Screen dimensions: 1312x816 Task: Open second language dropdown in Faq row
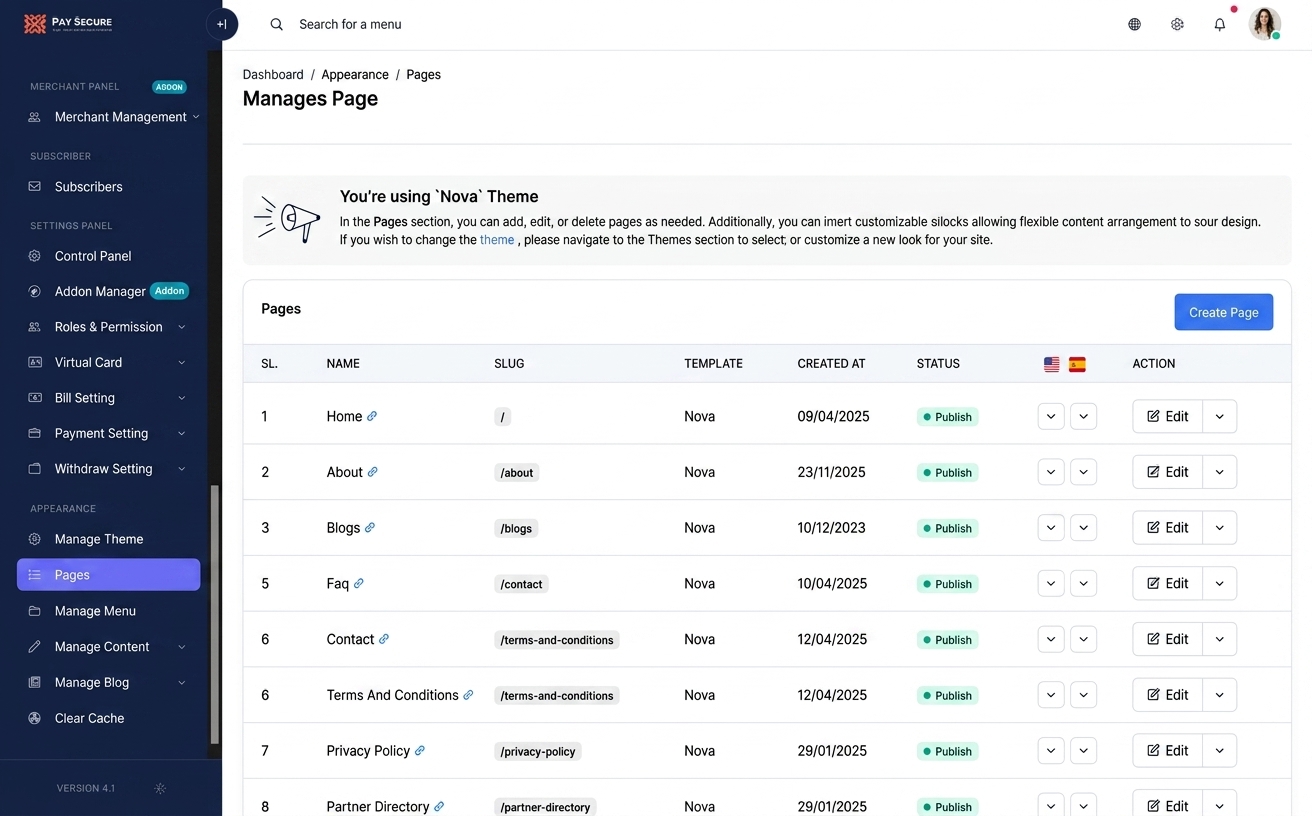(1083, 583)
